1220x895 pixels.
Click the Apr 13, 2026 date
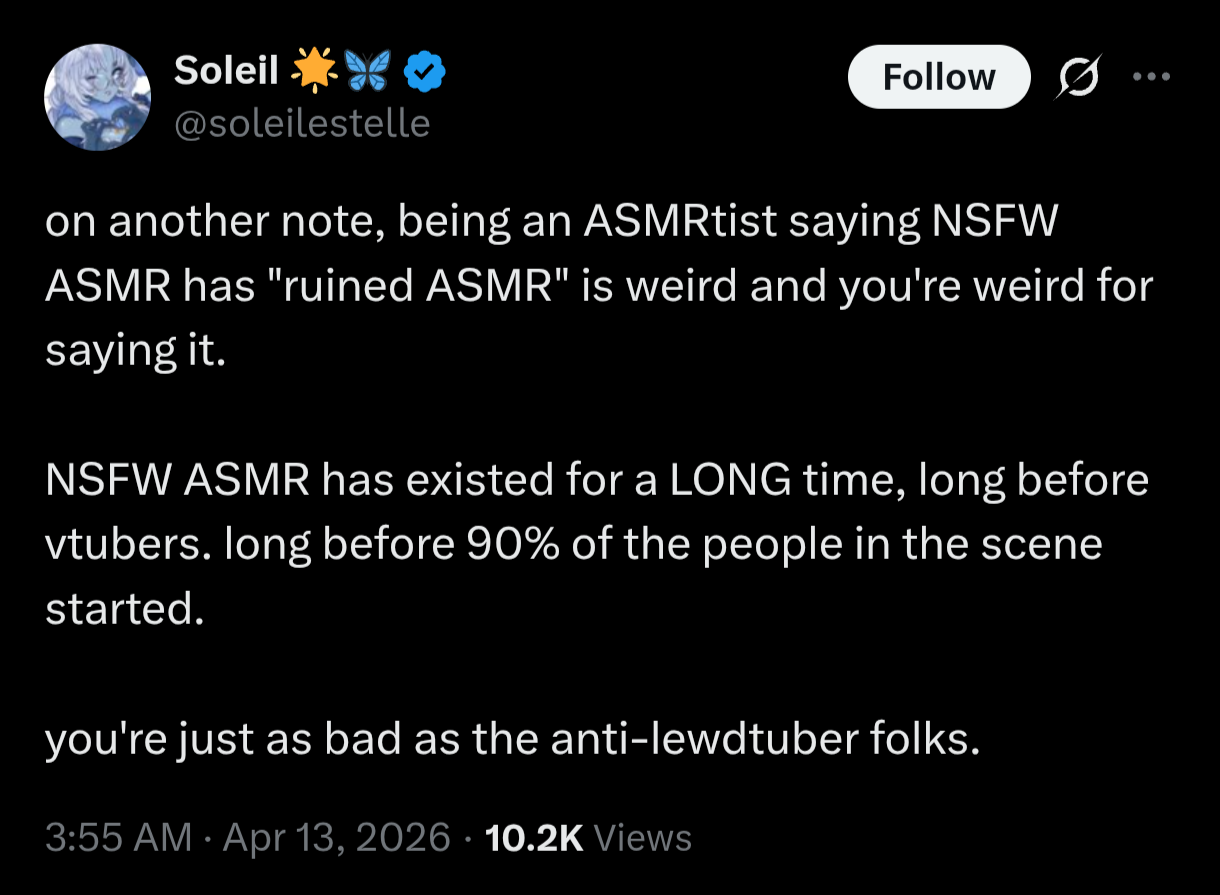click(336, 837)
